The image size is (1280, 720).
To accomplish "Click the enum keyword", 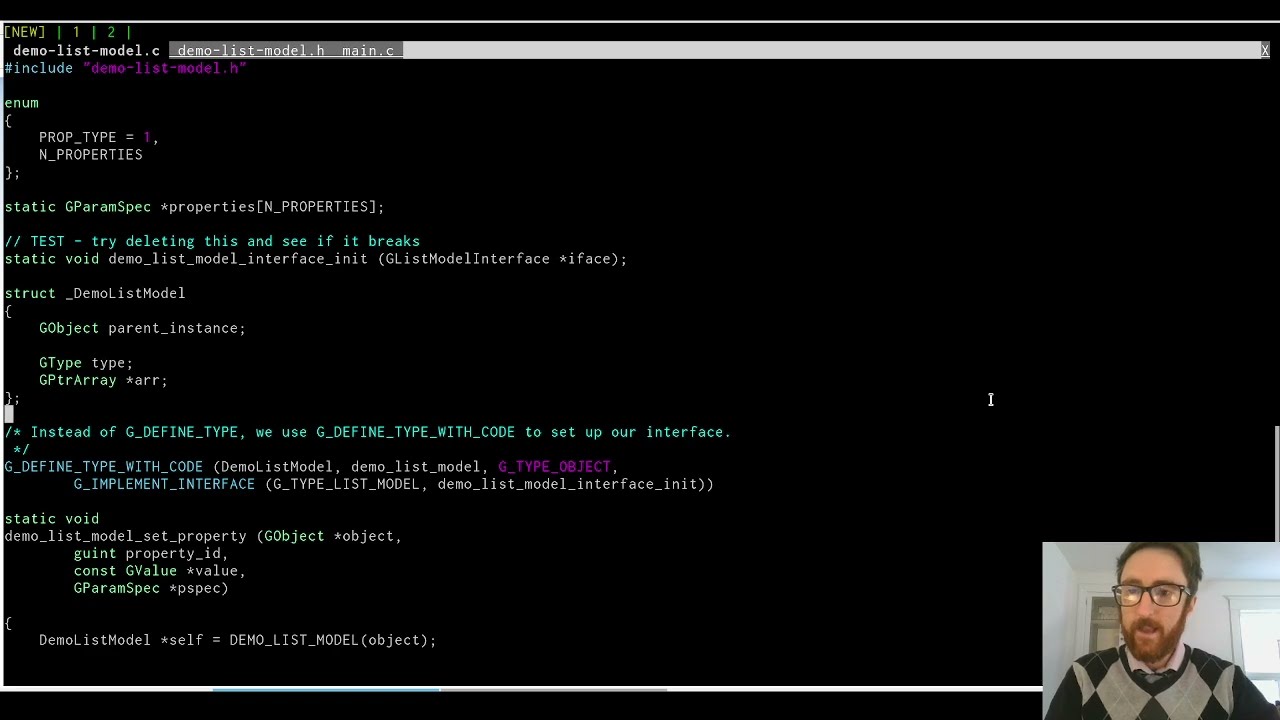I will [x=21, y=102].
